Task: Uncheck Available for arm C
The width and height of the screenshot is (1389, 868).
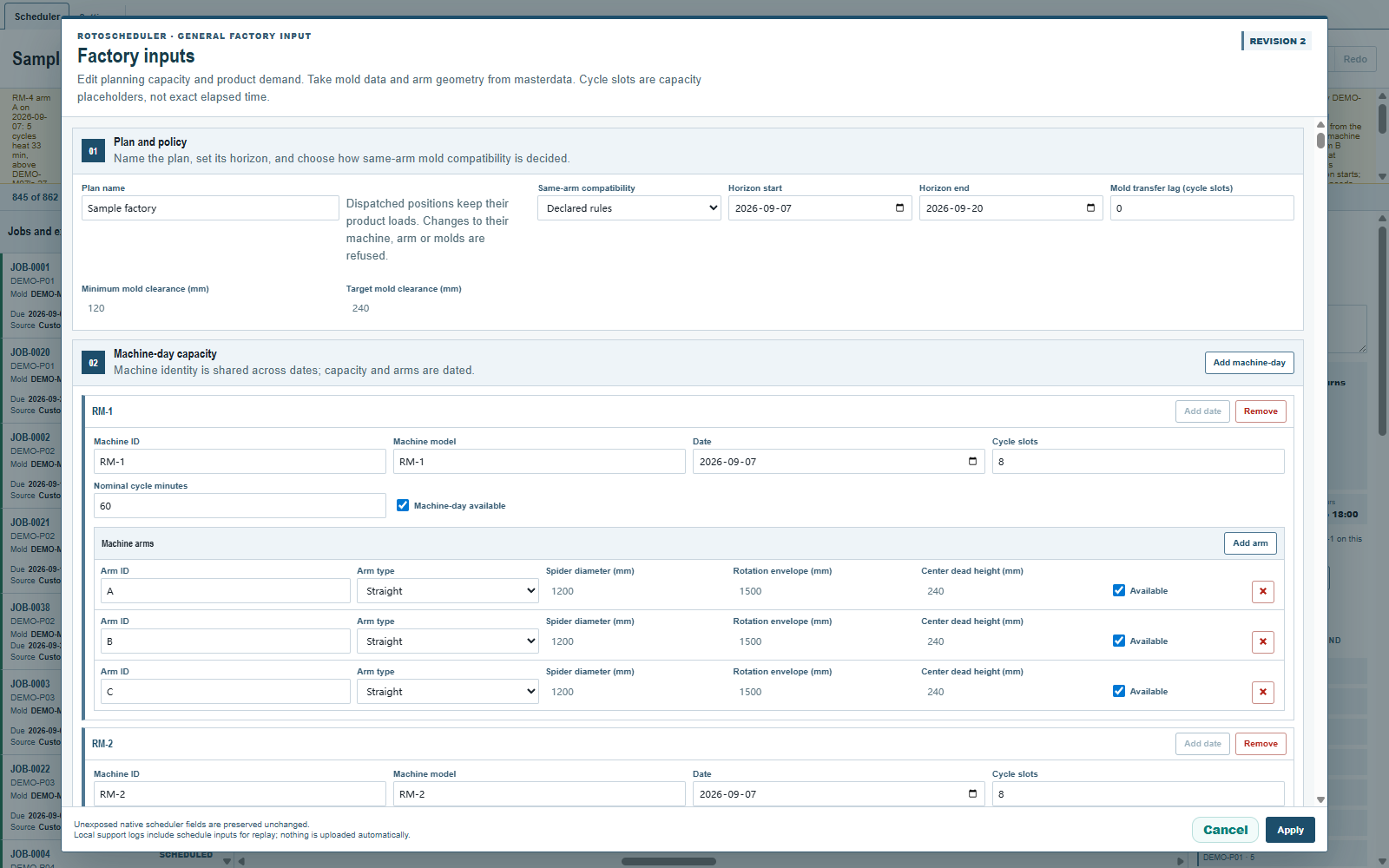Action: coord(1119,691)
